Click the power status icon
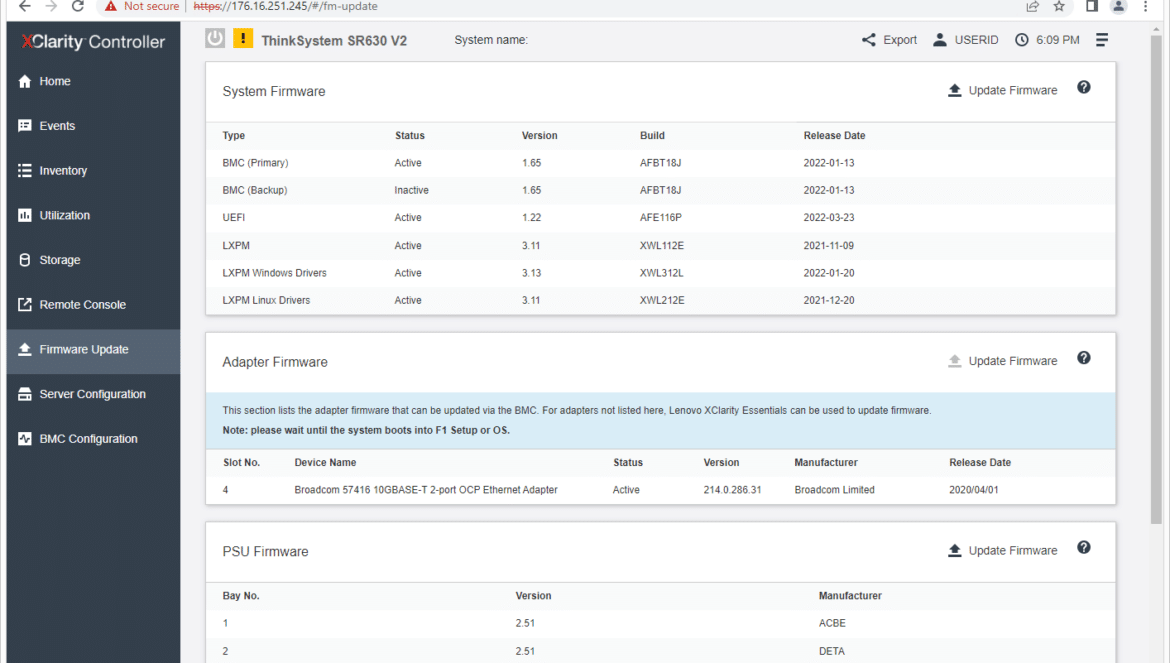Image resolution: width=1170 pixels, height=663 pixels. [215, 38]
